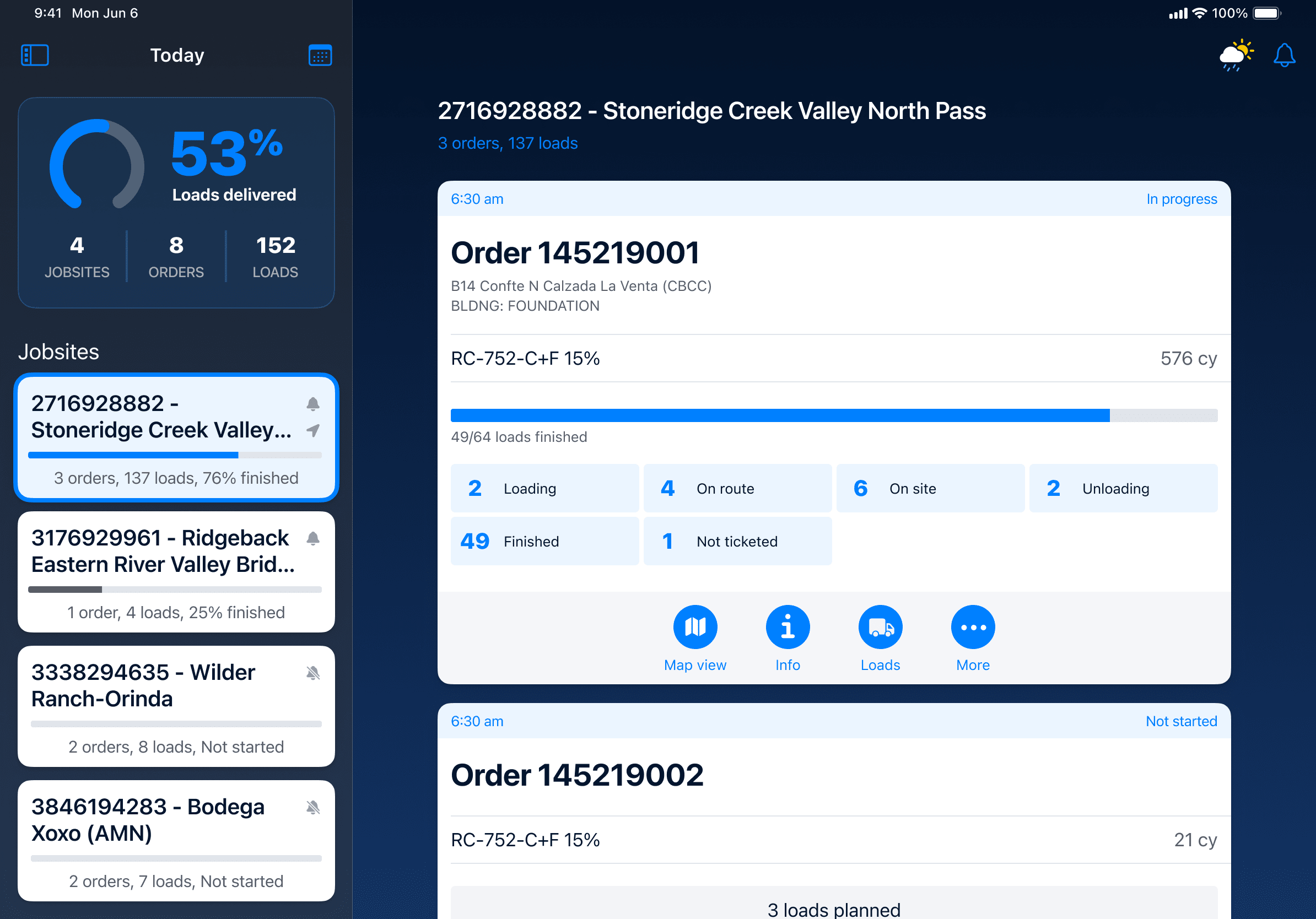Filter by 1 Not ticketed tile
Image resolution: width=1316 pixels, height=919 pixels.
point(738,541)
